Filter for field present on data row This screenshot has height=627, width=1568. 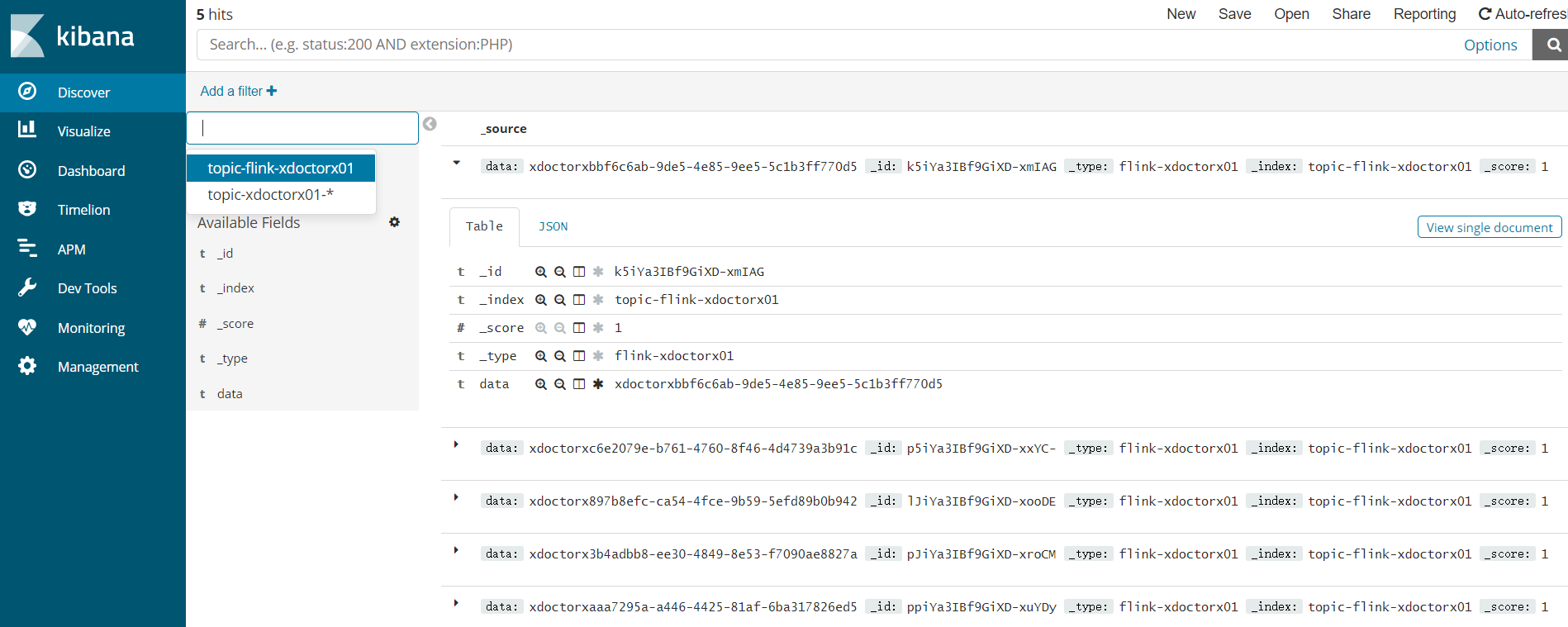598,384
